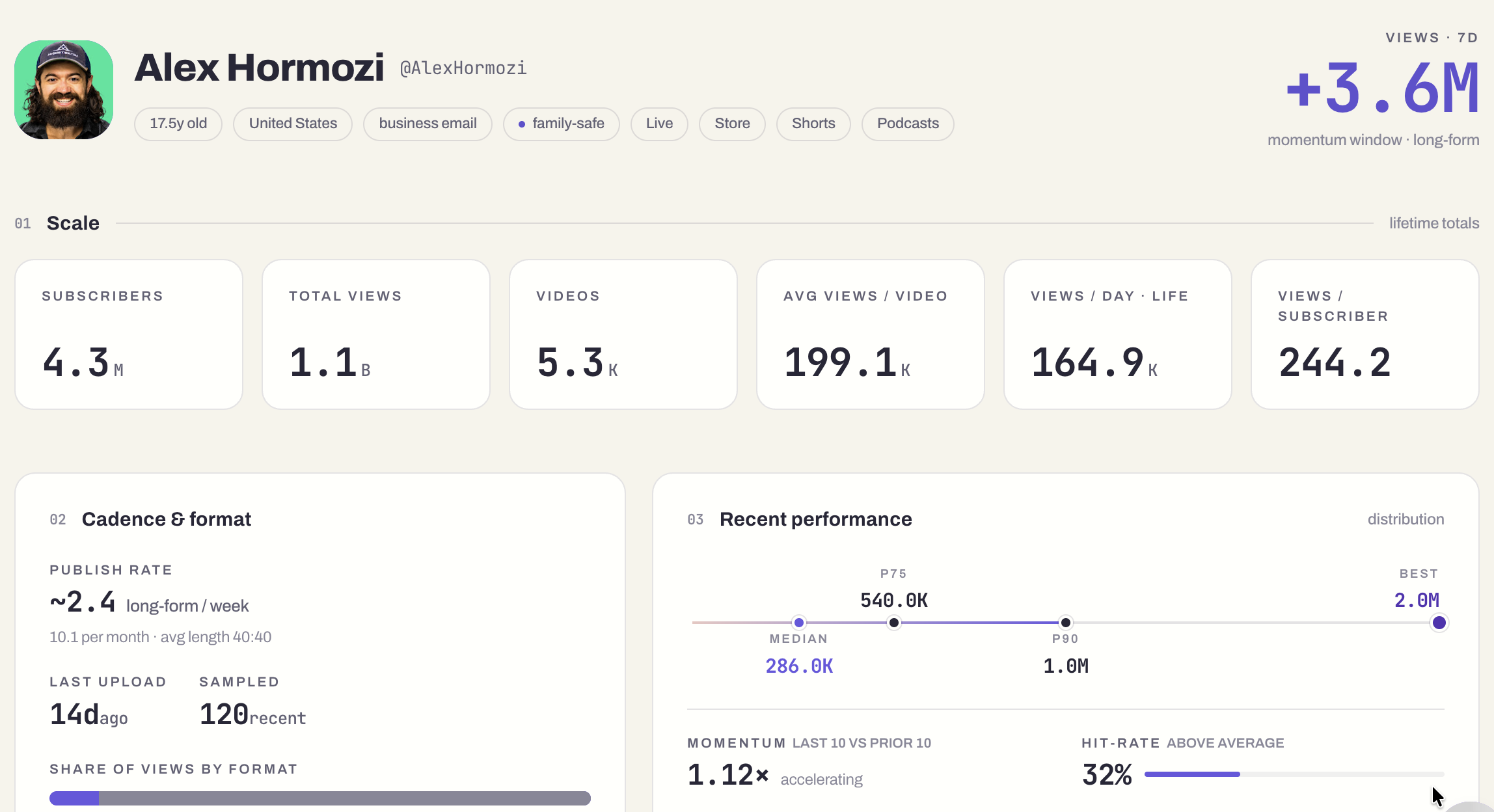Click the 120 recent sampled value
The width and height of the screenshot is (1494, 812).
pyautogui.click(x=252, y=715)
